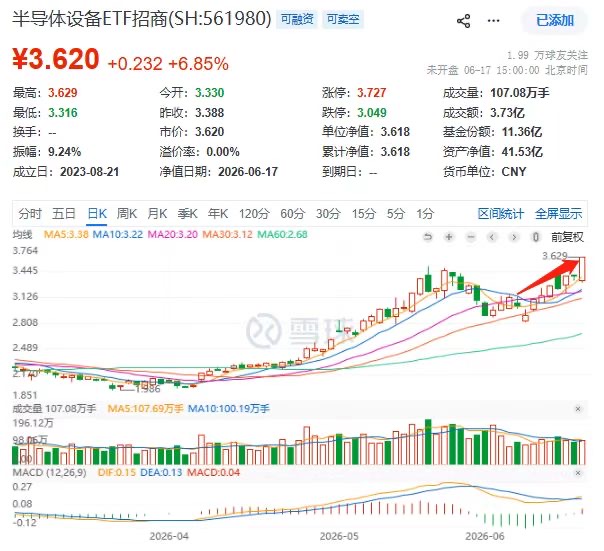Click the 最低 3.316 value
Screen dimensions: 604x551
(x=62, y=113)
